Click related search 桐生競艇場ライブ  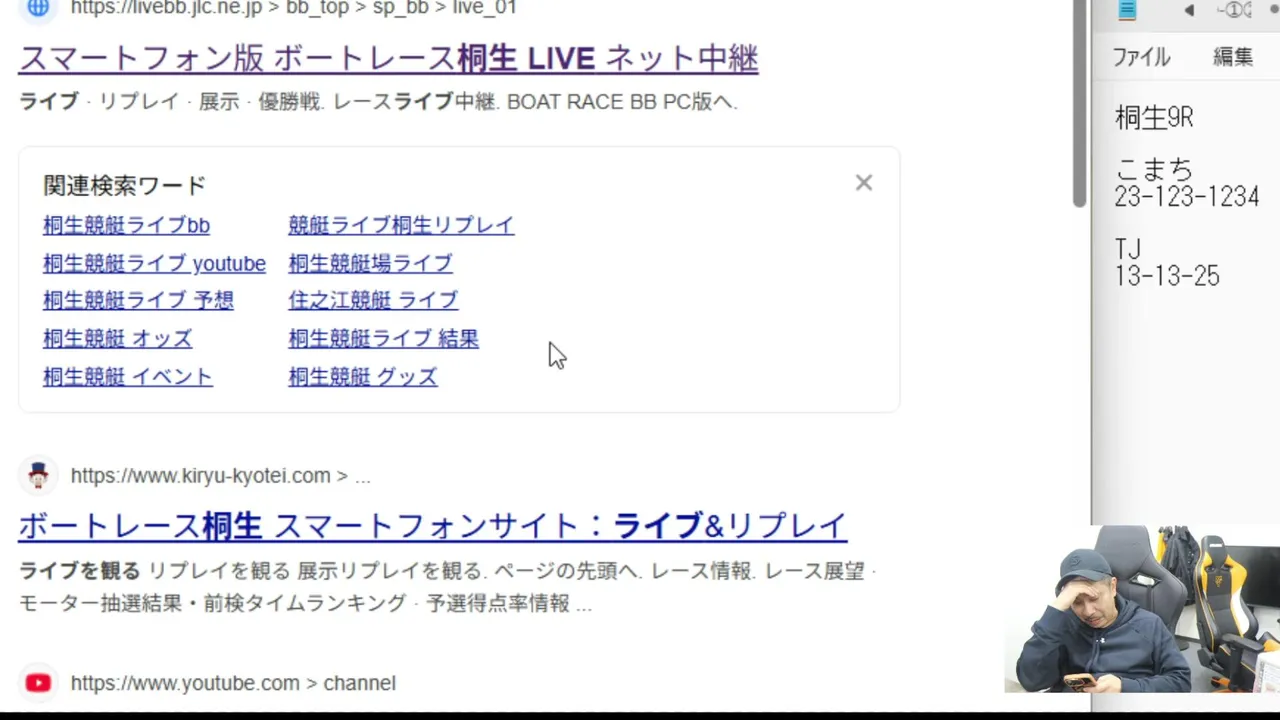370,263
